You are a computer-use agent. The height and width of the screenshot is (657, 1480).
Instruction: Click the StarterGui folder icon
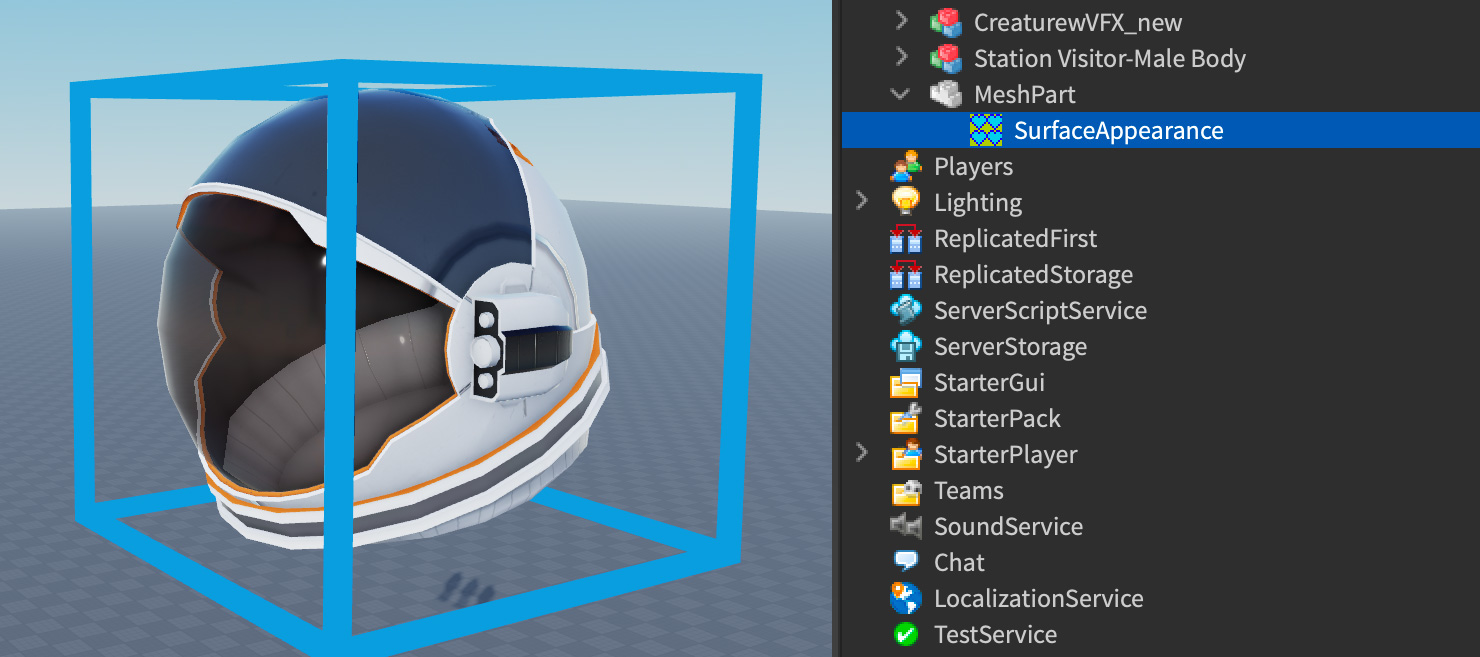tap(905, 382)
